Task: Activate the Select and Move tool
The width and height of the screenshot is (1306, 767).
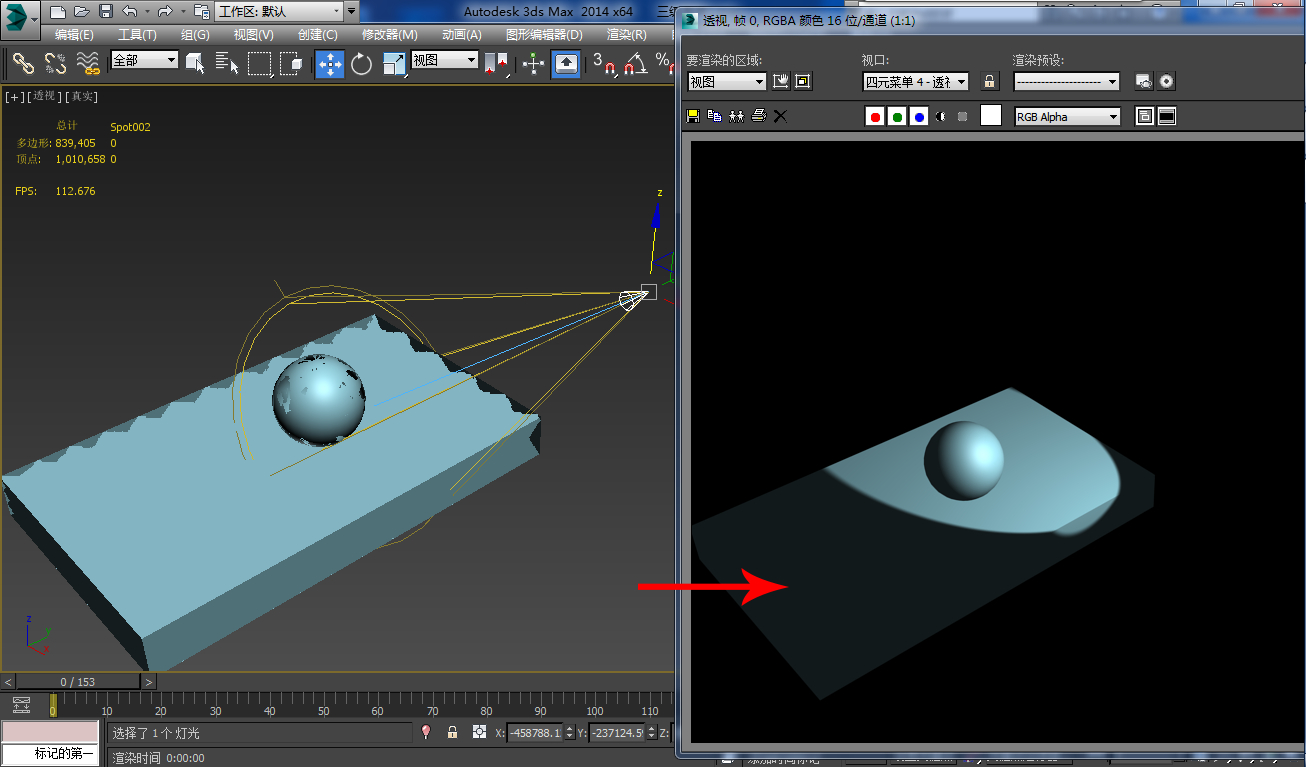Action: (x=330, y=64)
